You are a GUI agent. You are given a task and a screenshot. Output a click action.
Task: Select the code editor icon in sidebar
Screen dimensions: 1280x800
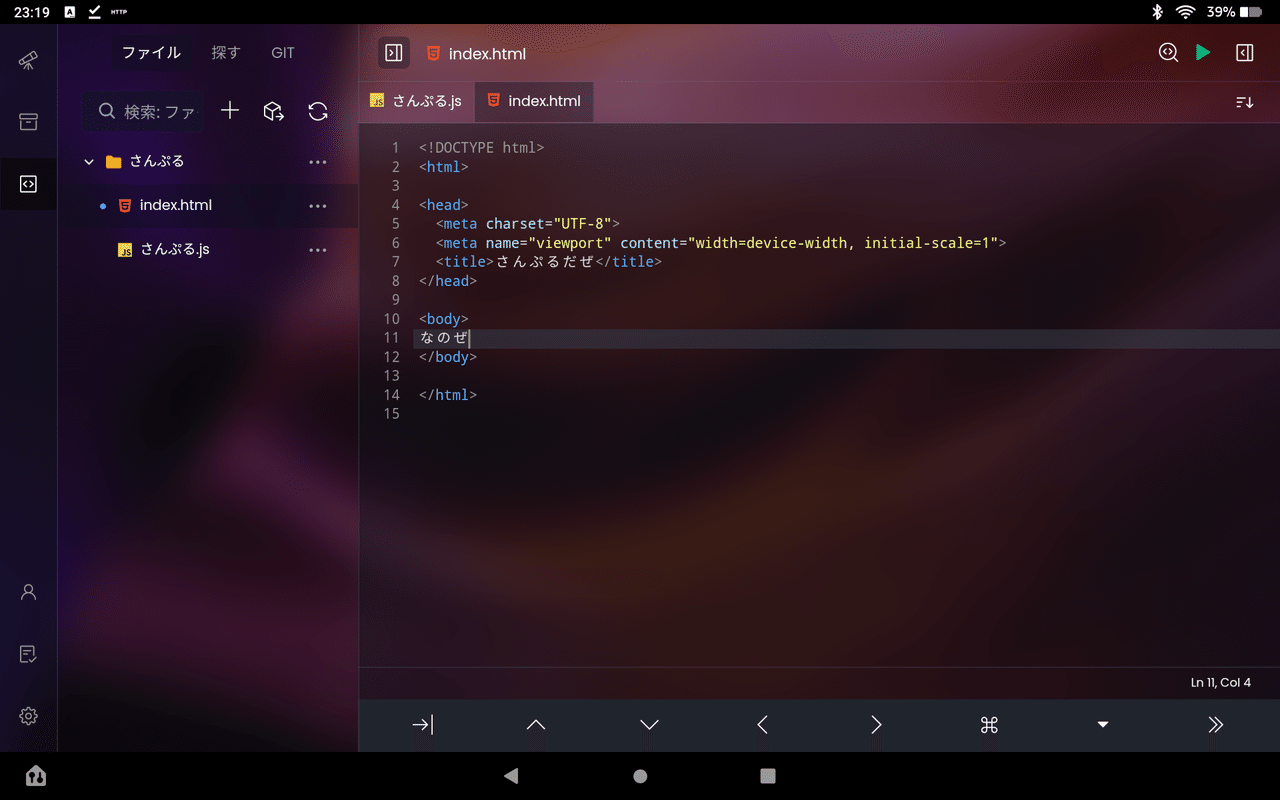[28, 184]
